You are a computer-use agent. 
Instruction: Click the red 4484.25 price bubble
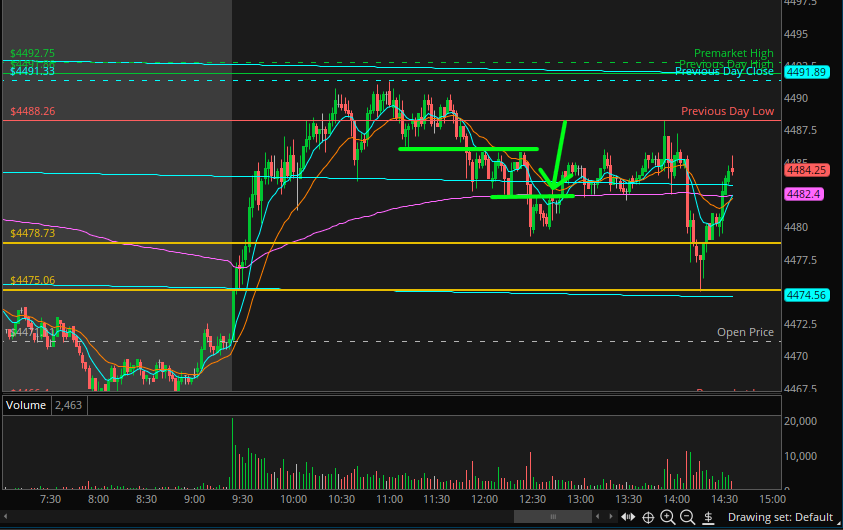point(804,170)
